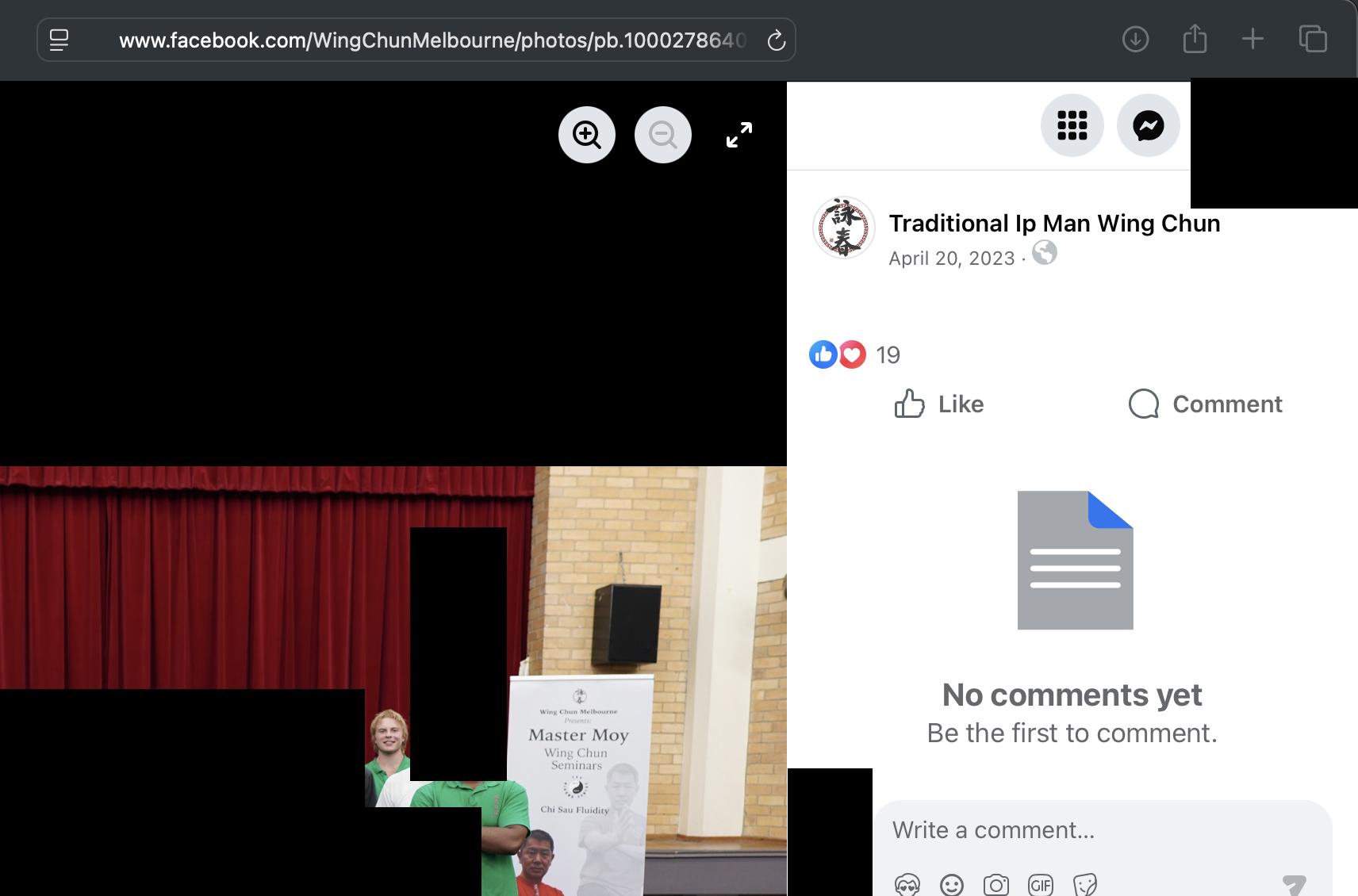
Task: Show the 19 reactions list
Action: point(888,355)
